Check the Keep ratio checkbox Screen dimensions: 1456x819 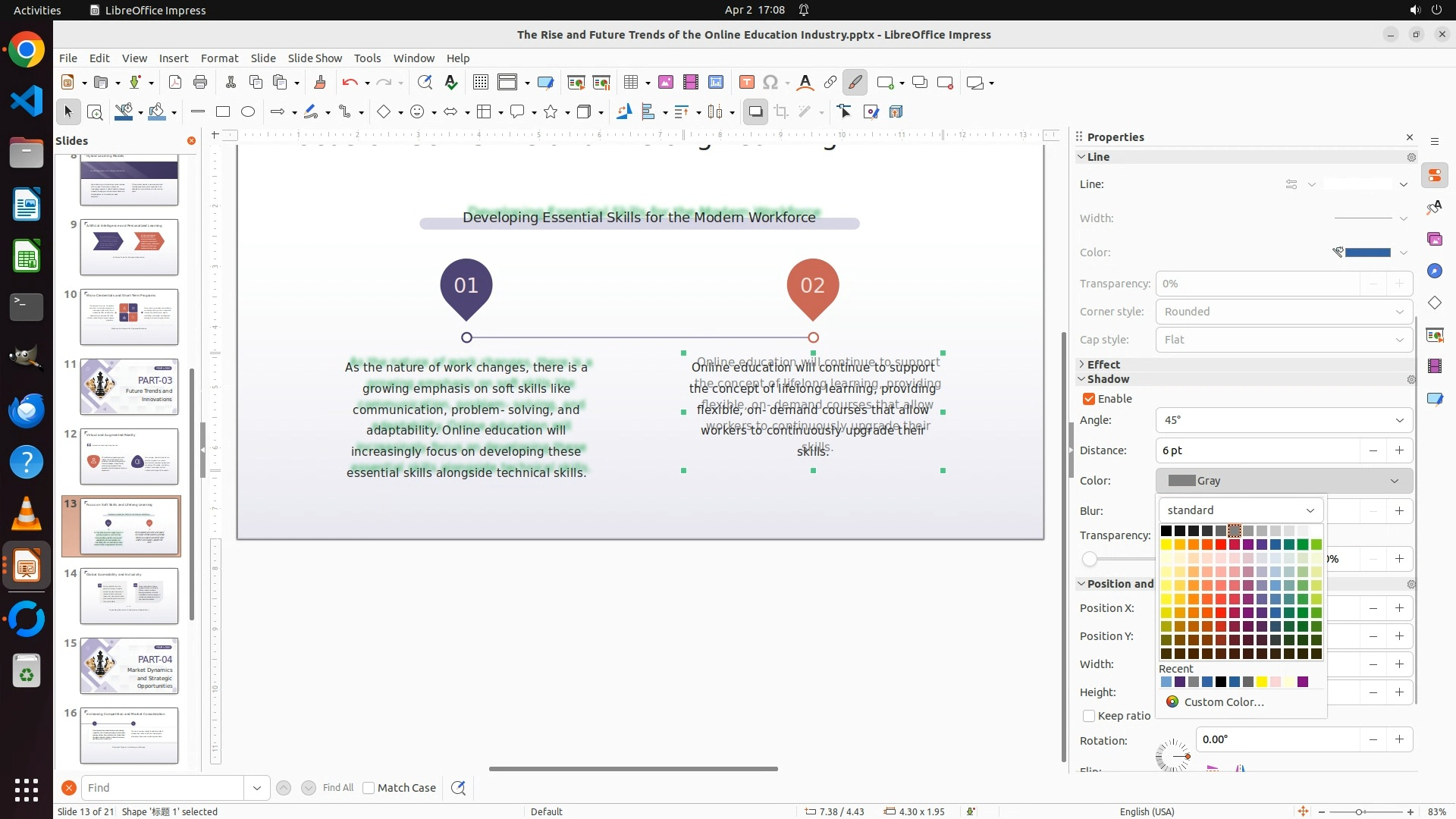coord(1090,716)
